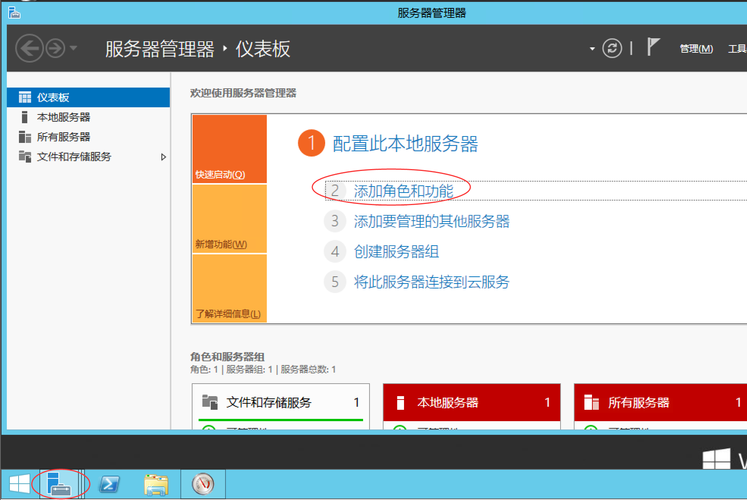Select 本地服务器 in the sidebar
This screenshot has height=500, width=747.
[89, 117]
